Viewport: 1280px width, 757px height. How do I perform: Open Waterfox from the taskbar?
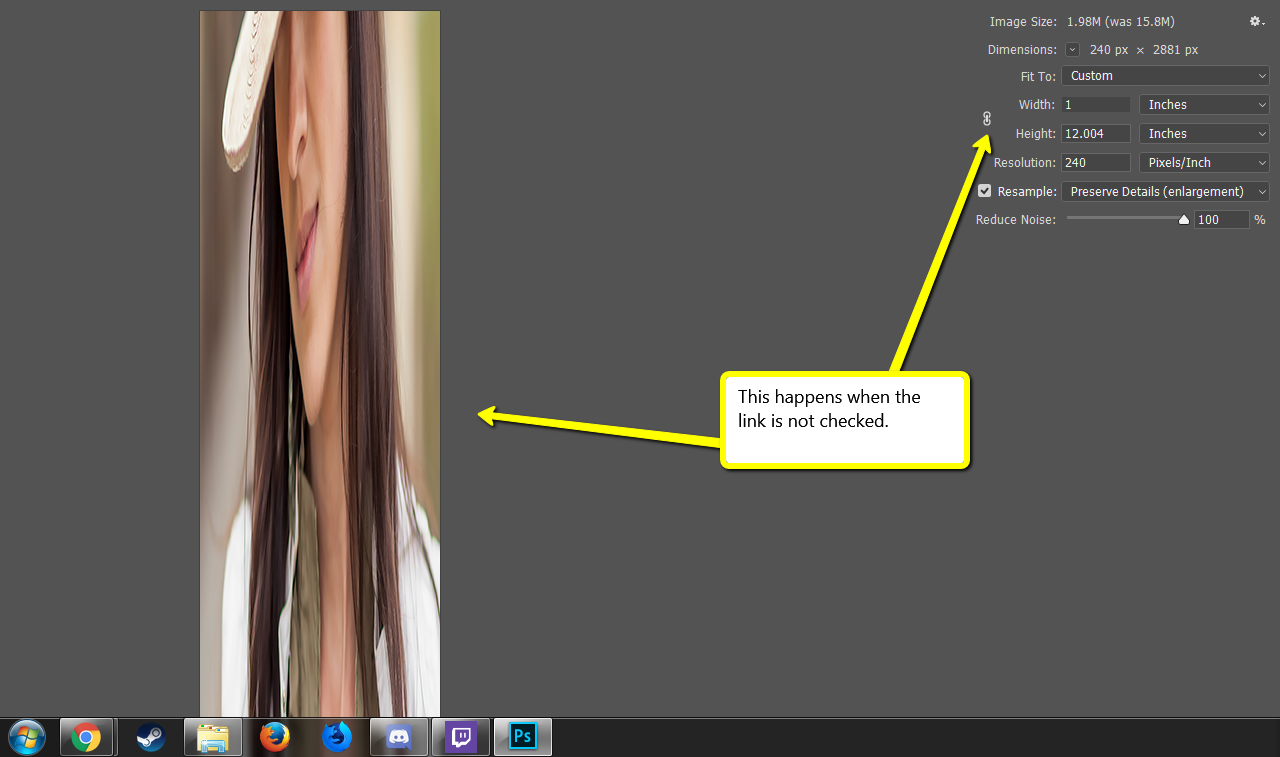337,738
